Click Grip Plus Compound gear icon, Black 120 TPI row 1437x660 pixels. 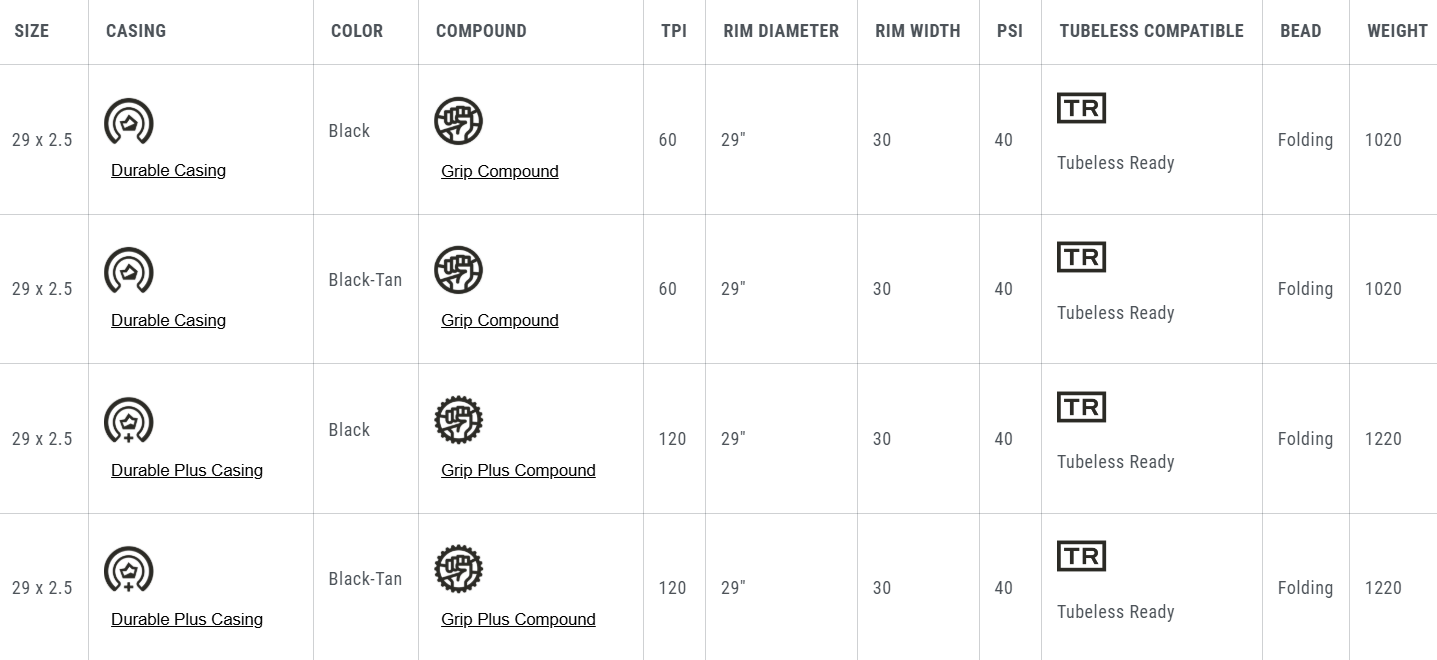tap(459, 421)
